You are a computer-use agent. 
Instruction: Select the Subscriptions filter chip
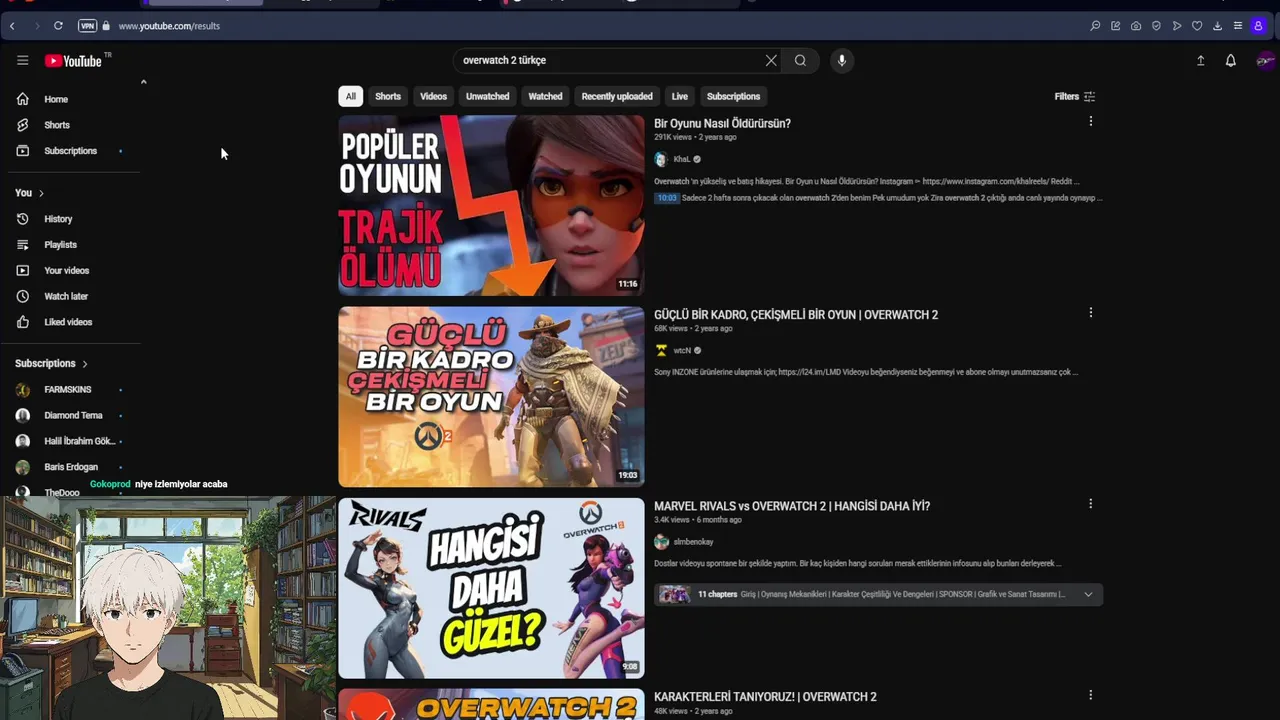[x=733, y=97]
